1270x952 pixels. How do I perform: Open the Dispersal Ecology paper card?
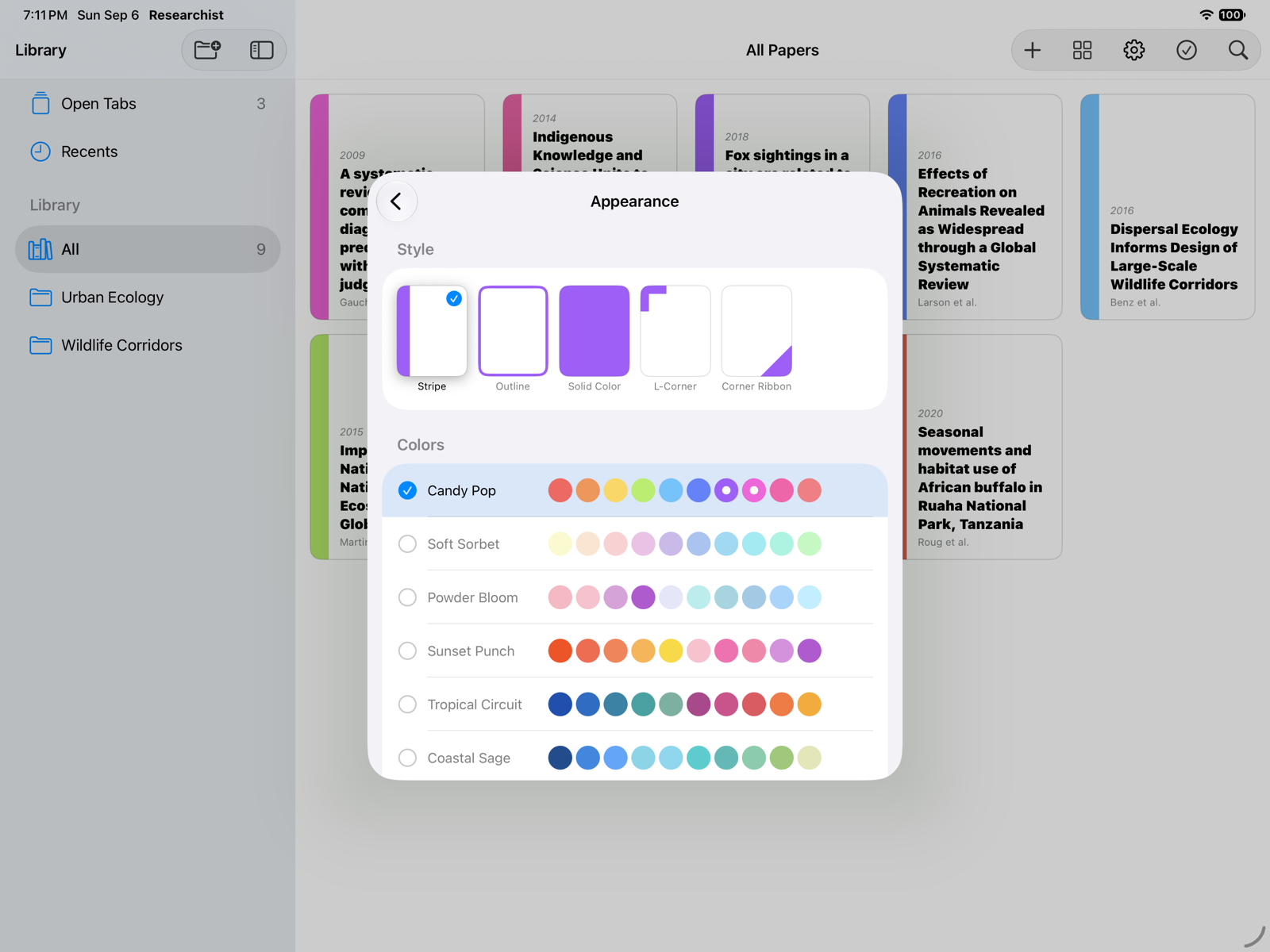pyautogui.click(x=1168, y=207)
